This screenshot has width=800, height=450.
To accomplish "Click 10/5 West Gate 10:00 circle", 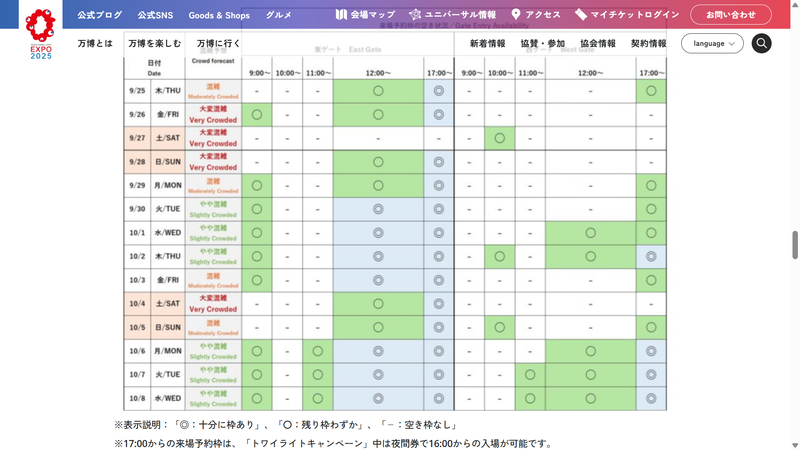I will coord(499,328).
